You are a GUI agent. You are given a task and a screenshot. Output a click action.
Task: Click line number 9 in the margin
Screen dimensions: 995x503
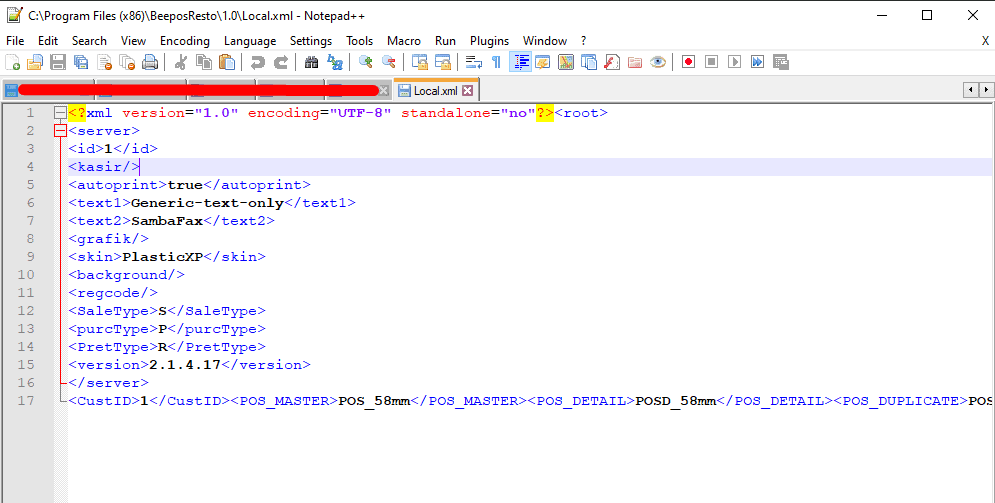click(x=30, y=257)
